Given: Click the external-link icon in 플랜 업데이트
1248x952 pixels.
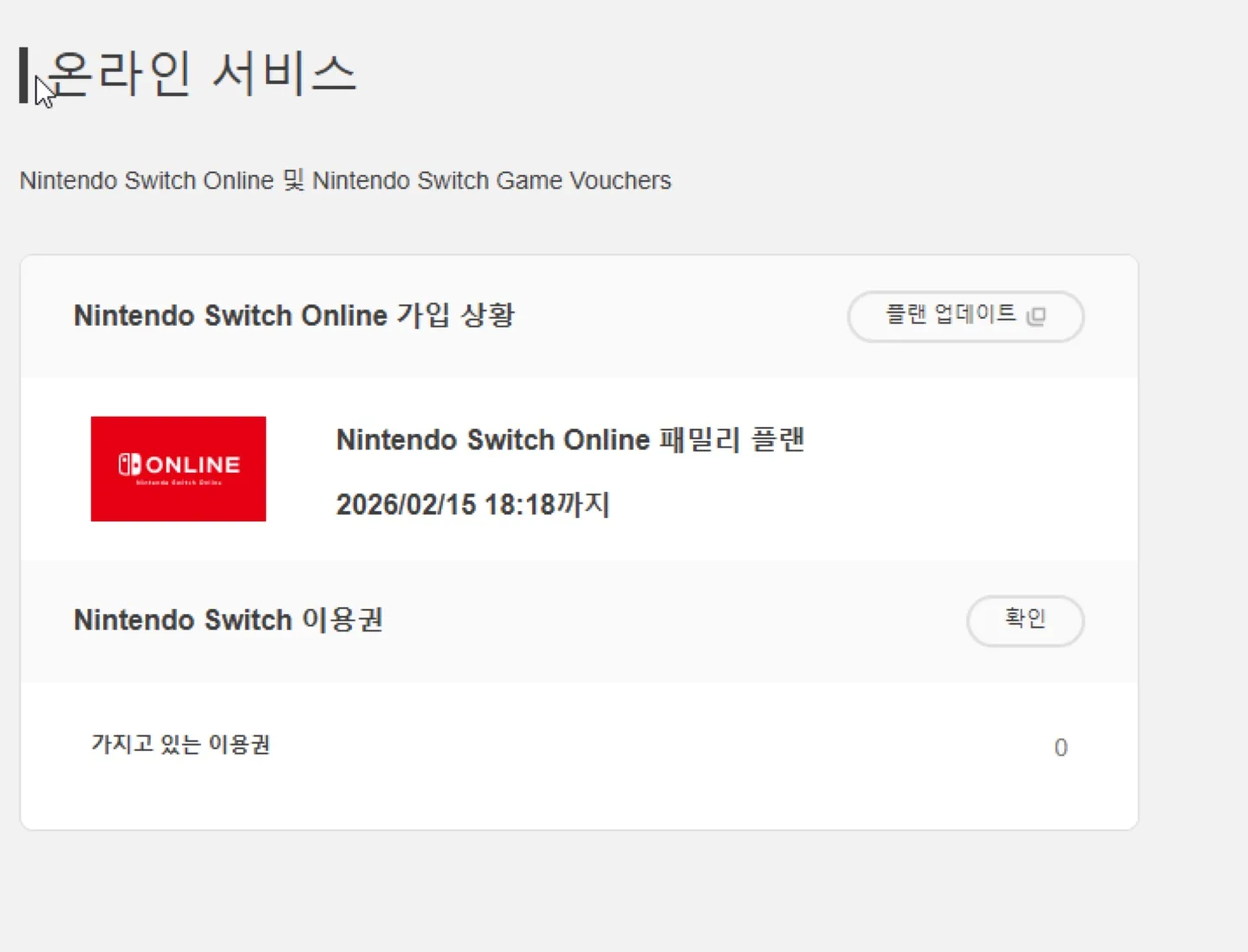Looking at the screenshot, I should tap(1036, 316).
